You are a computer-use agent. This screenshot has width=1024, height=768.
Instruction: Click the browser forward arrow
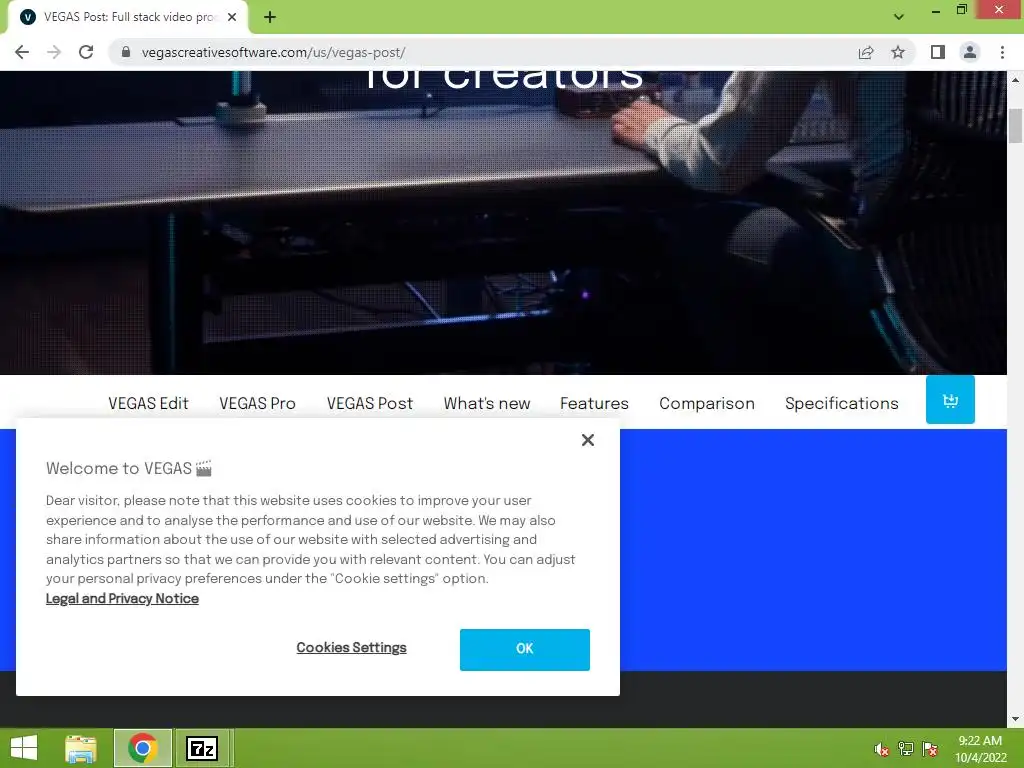click(54, 52)
